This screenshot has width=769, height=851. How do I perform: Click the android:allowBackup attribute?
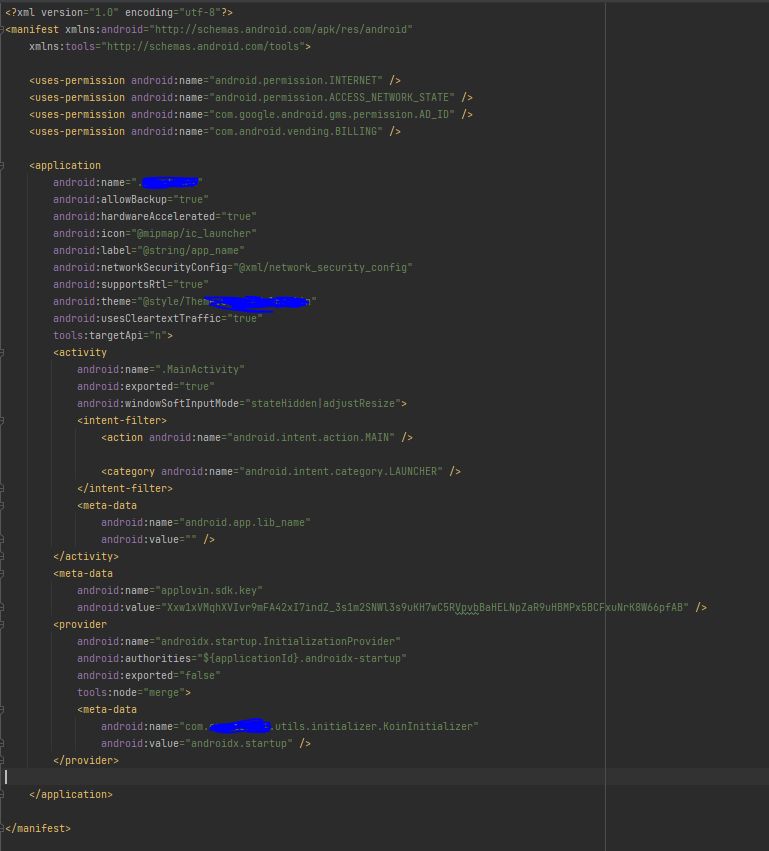click(x=131, y=199)
